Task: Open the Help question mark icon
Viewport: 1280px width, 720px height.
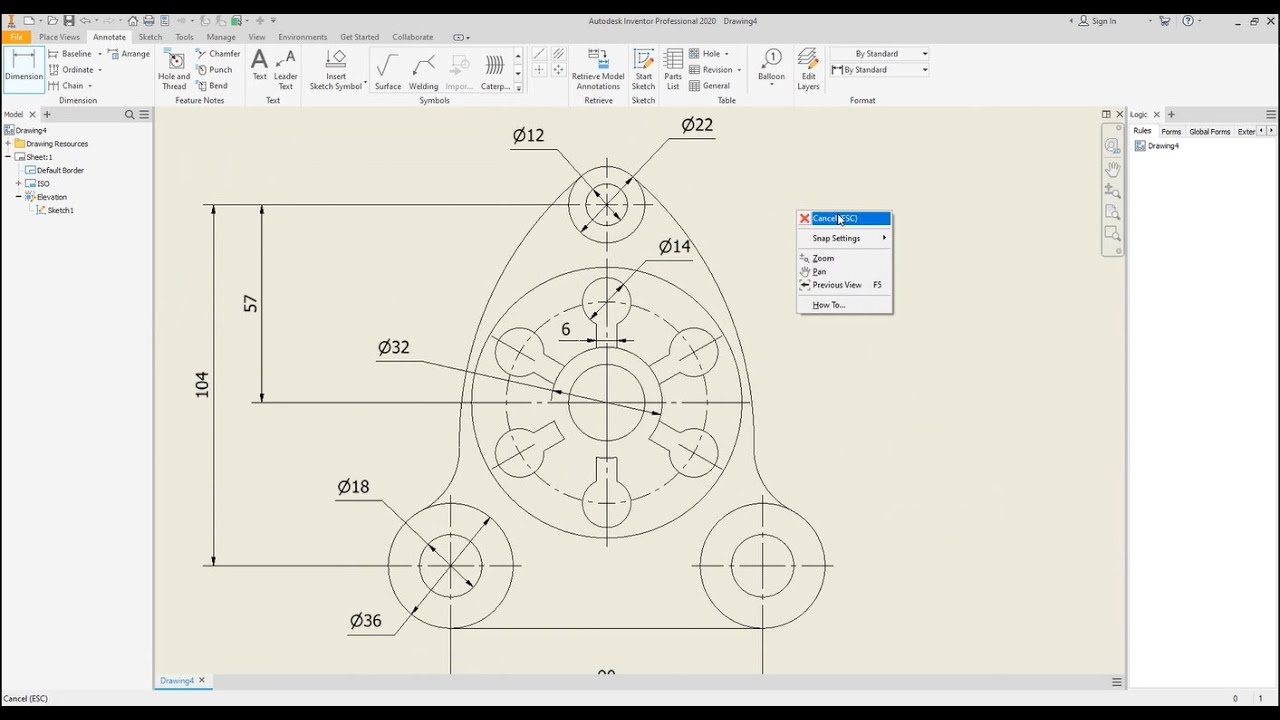Action: click(1188, 20)
